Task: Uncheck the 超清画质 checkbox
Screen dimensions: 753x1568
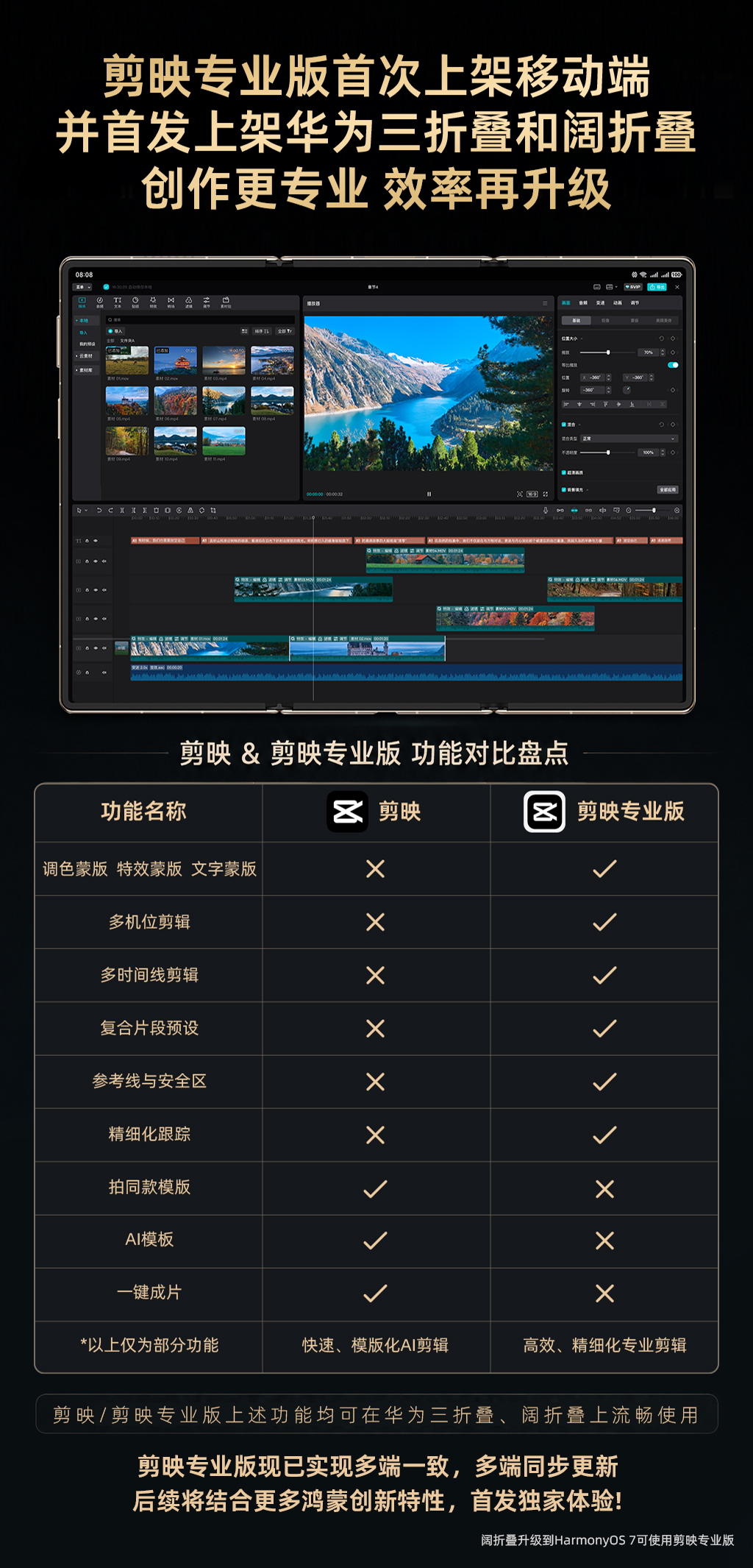Action: 564,472
